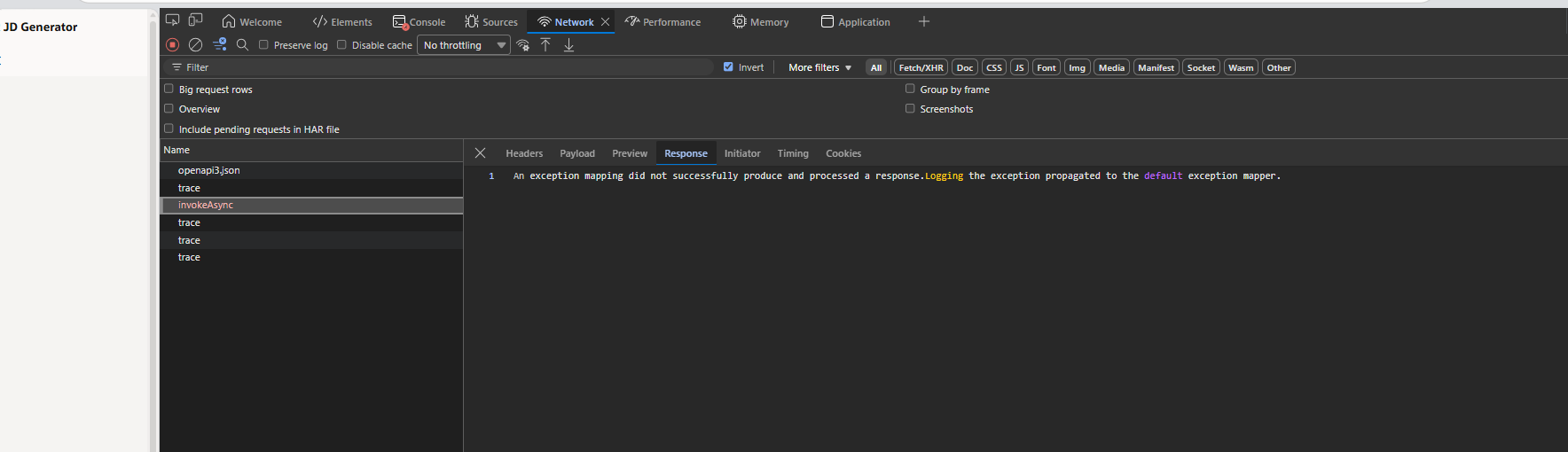This screenshot has width=1568, height=452.
Task: Click the Console panel icon
Action: tap(400, 22)
